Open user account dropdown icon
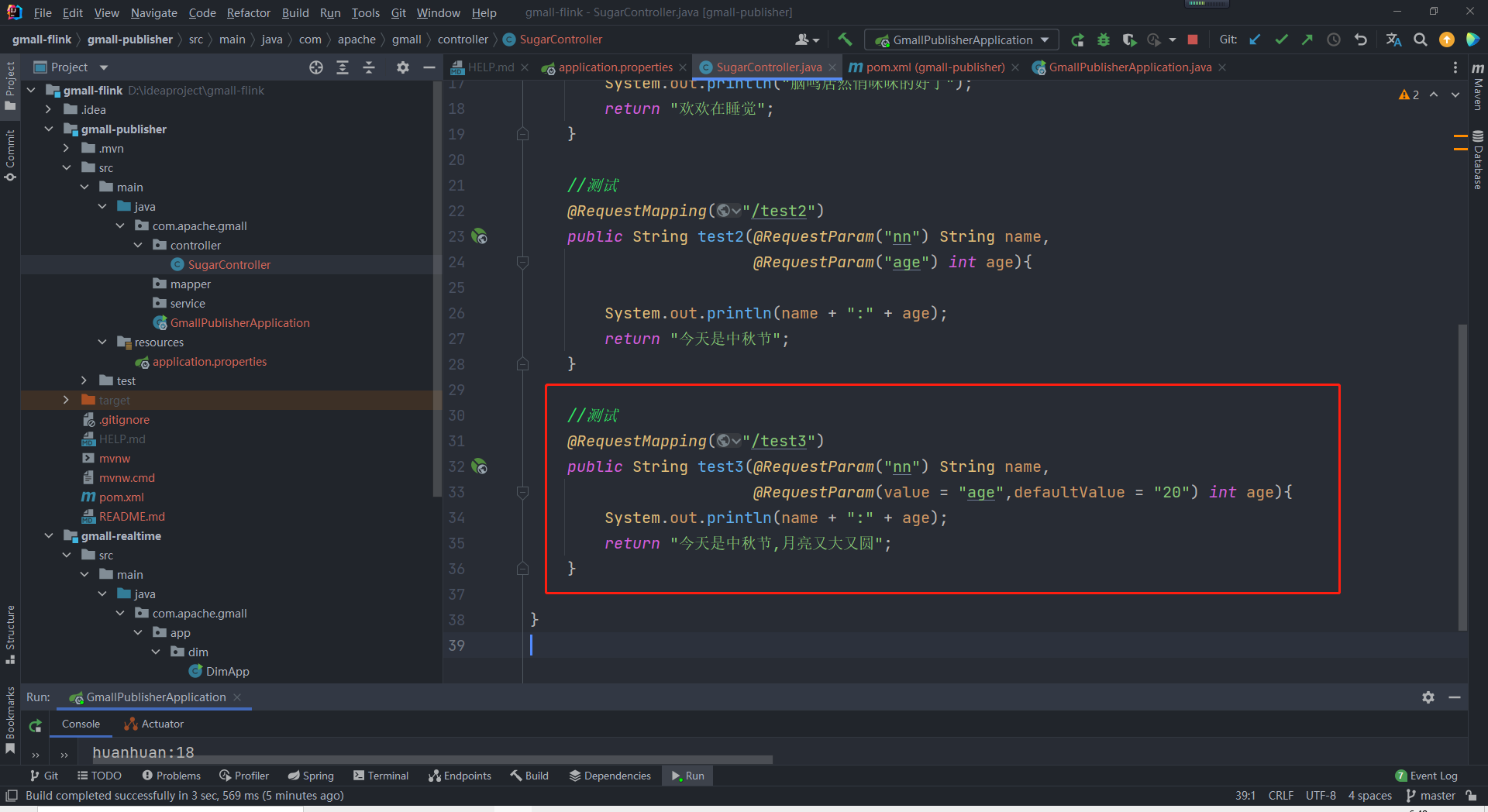This screenshot has height=812, width=1488. coord(807,40)
